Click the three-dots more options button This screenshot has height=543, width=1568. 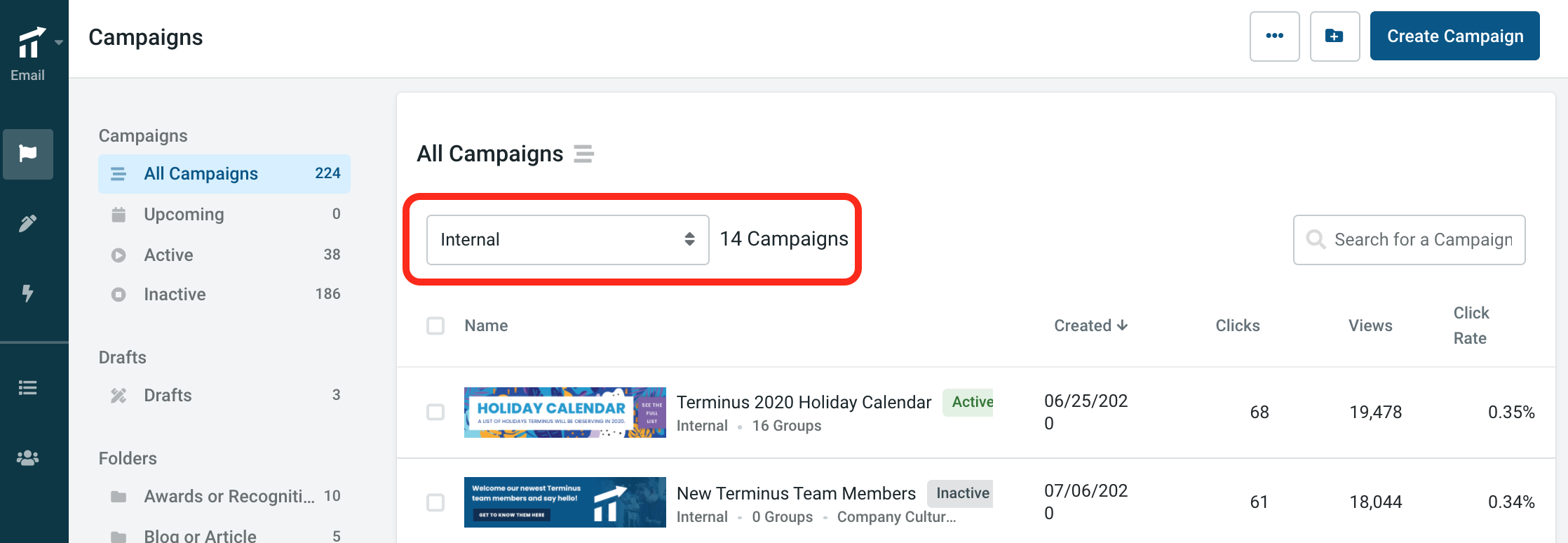point(1274,36)
